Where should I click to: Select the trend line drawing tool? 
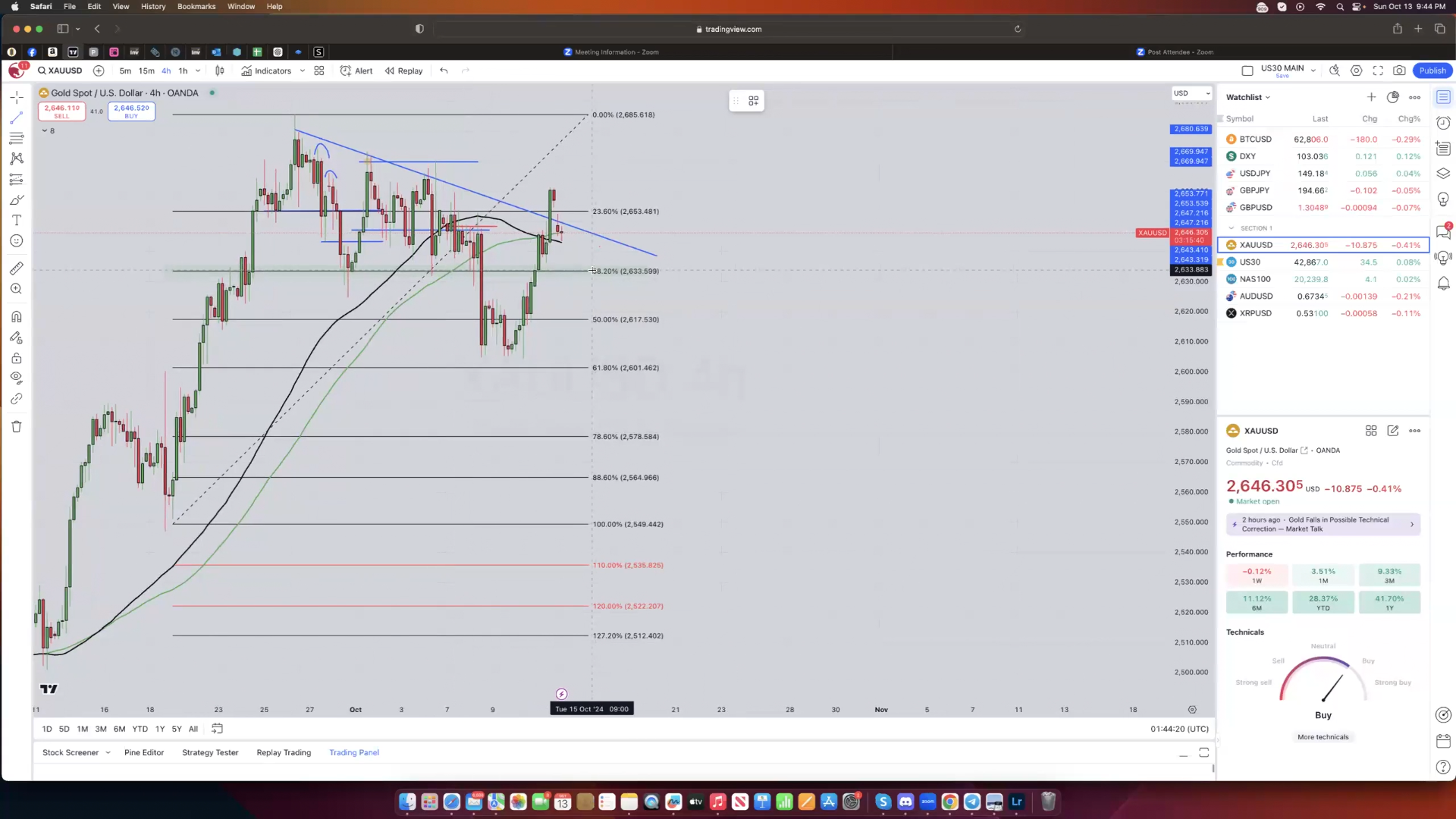coord(16,118)
